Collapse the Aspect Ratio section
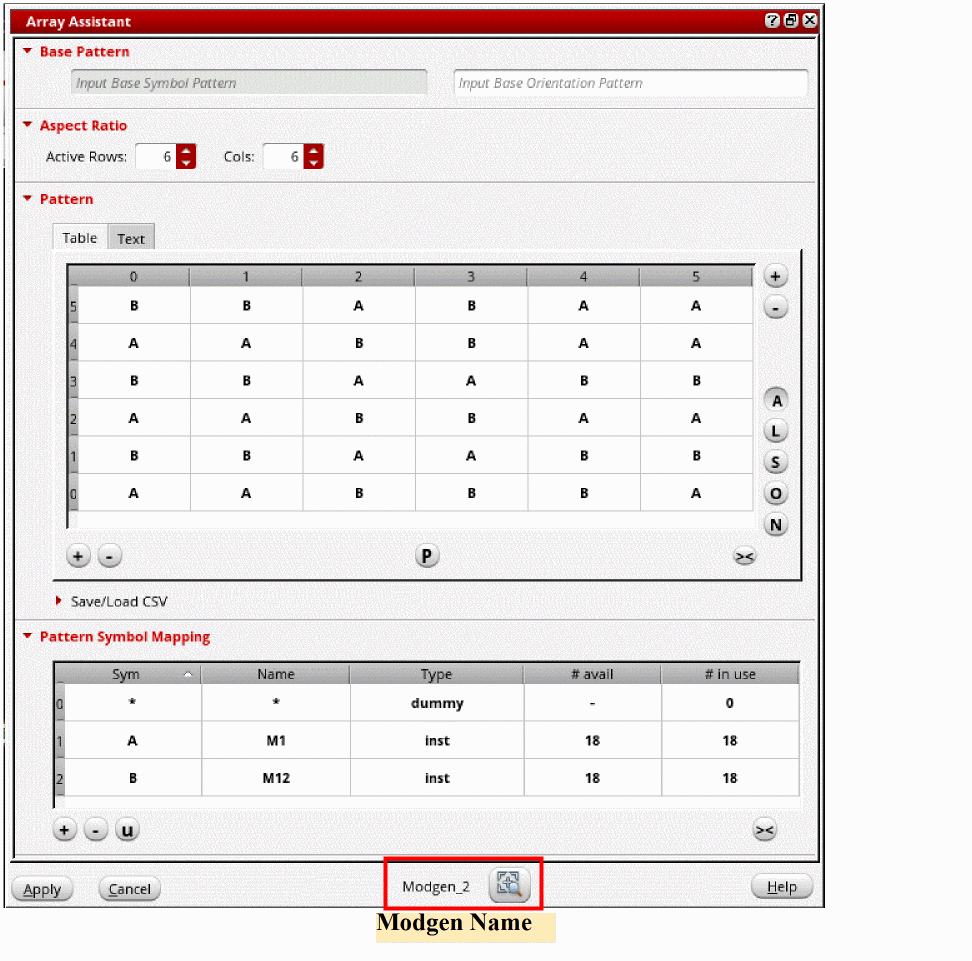972x961 pixels. point(27,125)
